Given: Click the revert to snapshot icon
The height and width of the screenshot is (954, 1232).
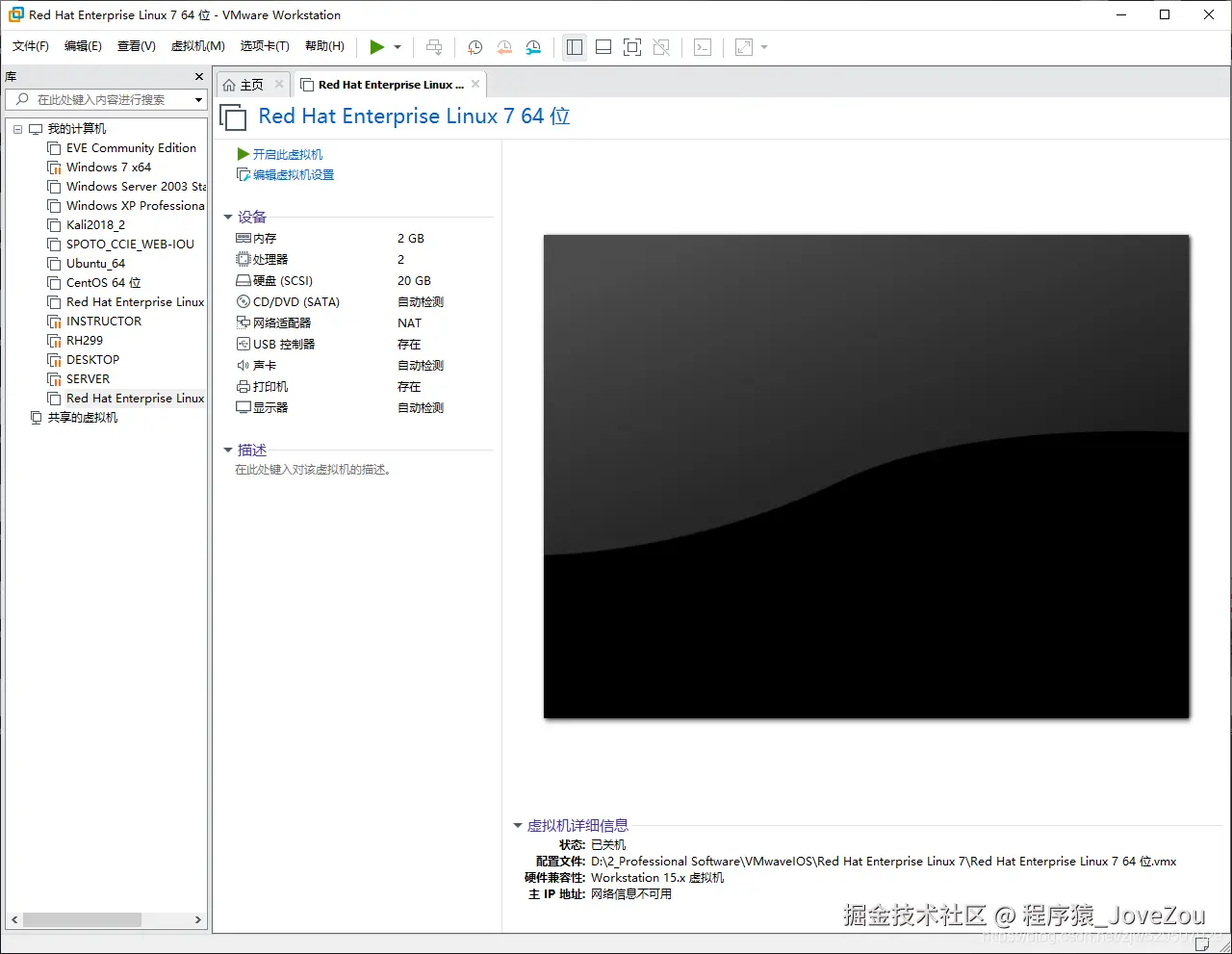Looking at the screenshot, I should [x=503, y=47].
